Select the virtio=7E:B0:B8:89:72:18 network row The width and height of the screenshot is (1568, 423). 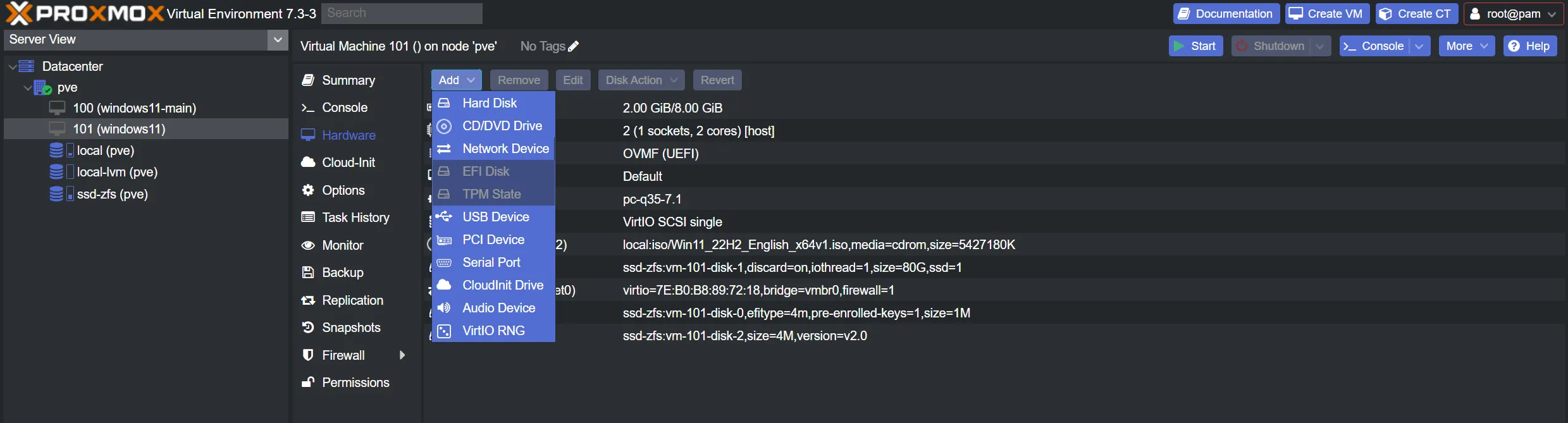[994, 290]
